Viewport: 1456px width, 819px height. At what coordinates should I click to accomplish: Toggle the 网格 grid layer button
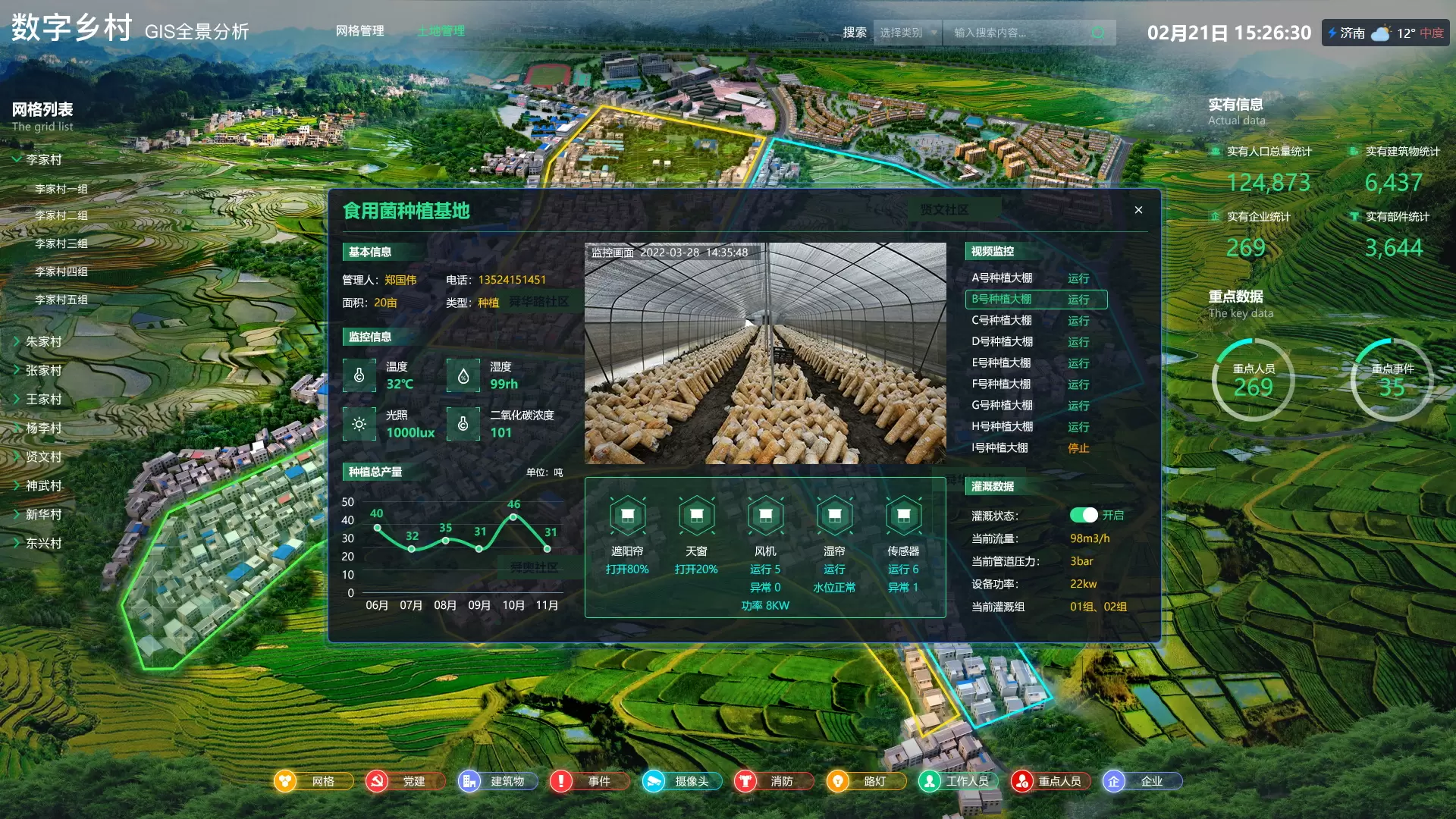point(314,781)
